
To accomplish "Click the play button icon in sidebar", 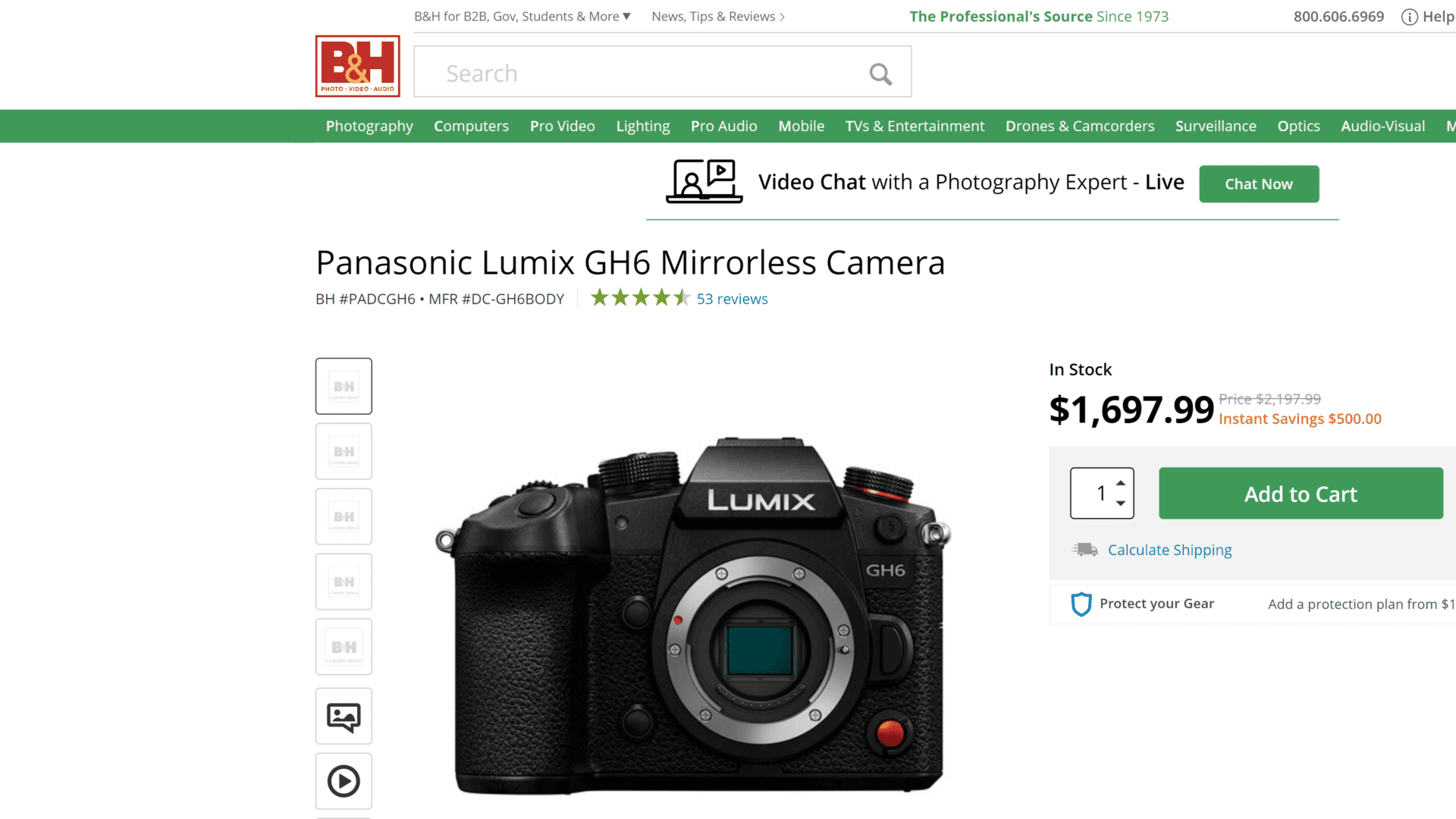I will pos(344,781).
